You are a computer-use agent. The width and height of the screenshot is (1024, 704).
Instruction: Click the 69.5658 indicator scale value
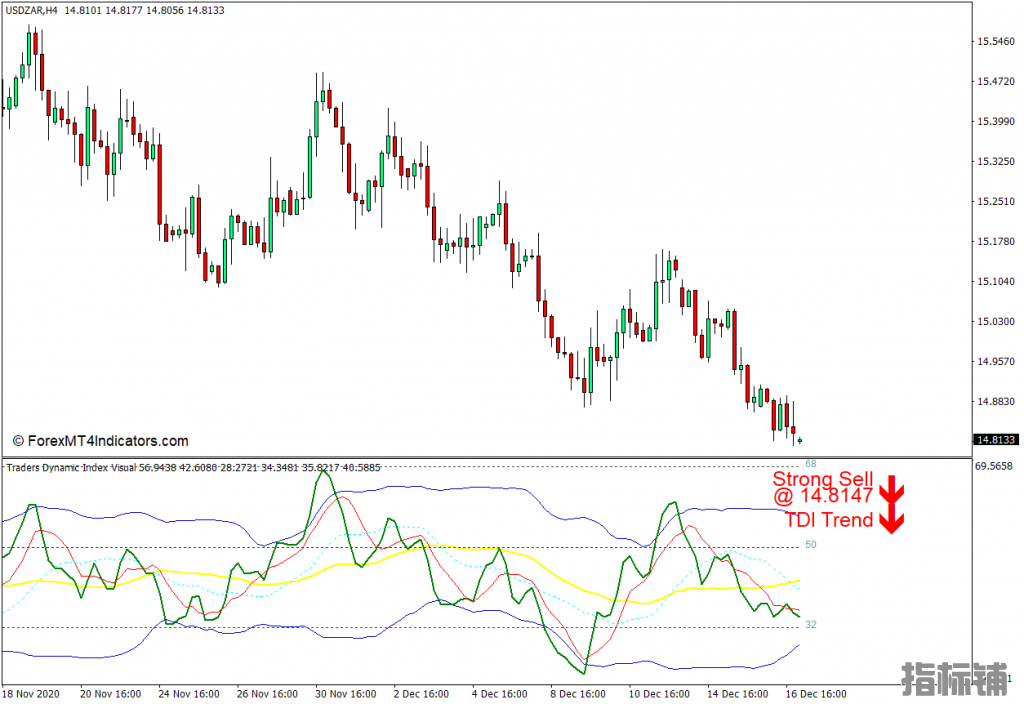coord(996,467)
